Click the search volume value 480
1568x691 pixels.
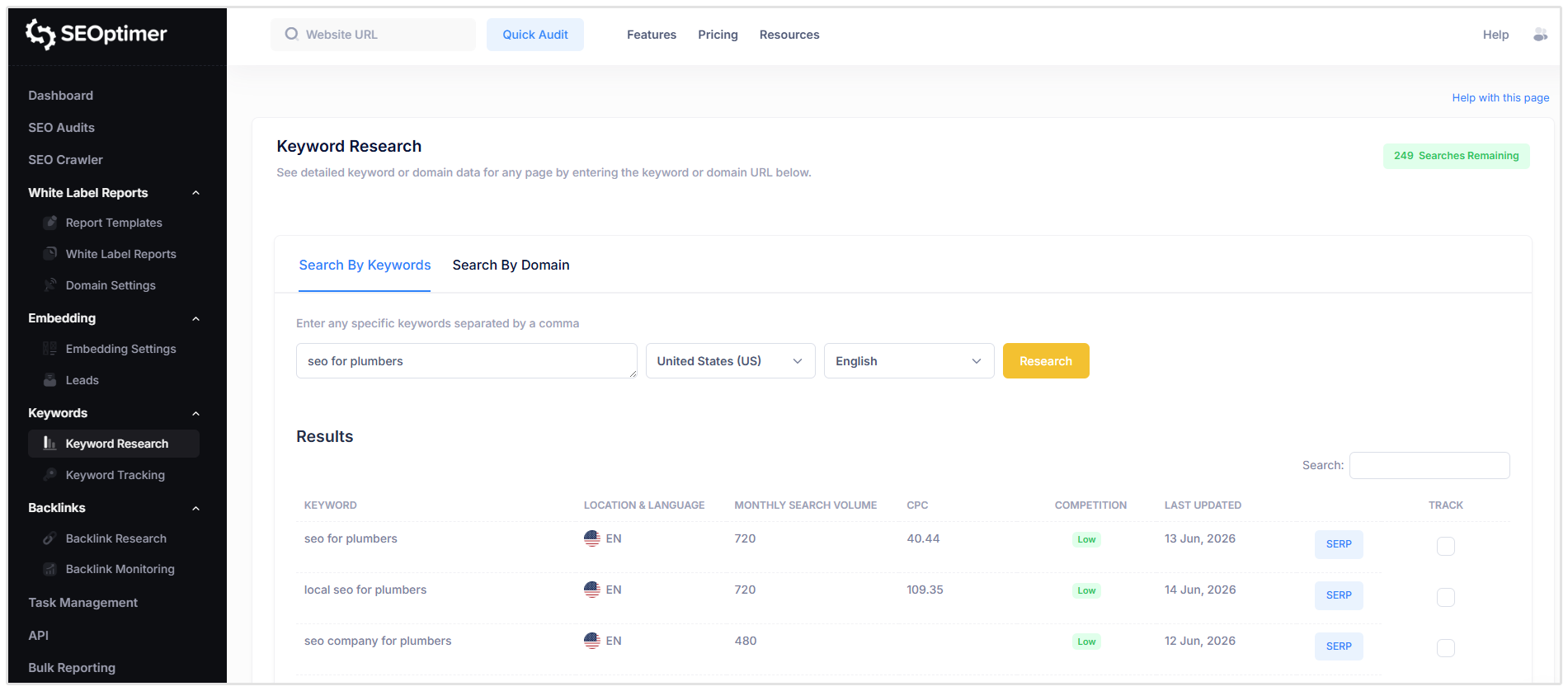click(x=746, y=641)
